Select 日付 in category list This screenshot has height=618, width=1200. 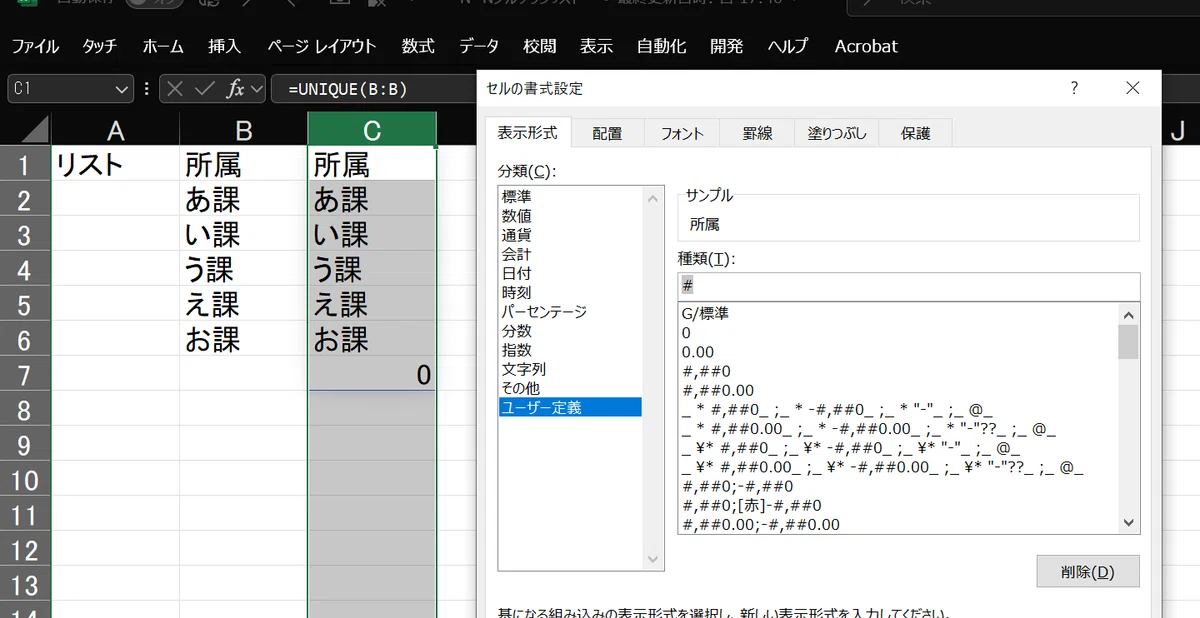point(570,273)
